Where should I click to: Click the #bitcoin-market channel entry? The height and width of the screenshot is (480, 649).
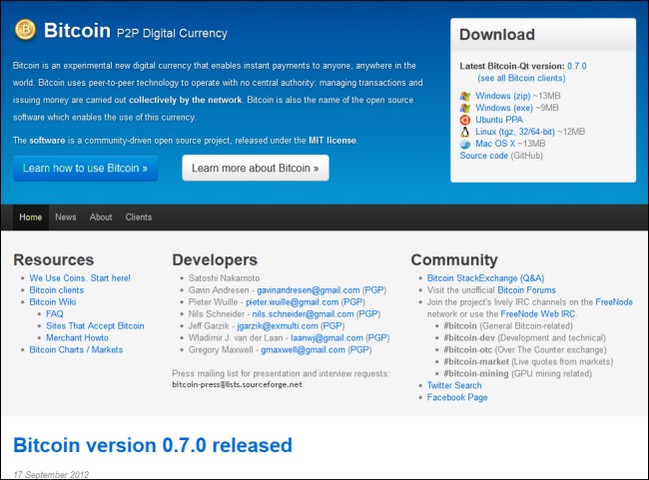coord(529,362)
